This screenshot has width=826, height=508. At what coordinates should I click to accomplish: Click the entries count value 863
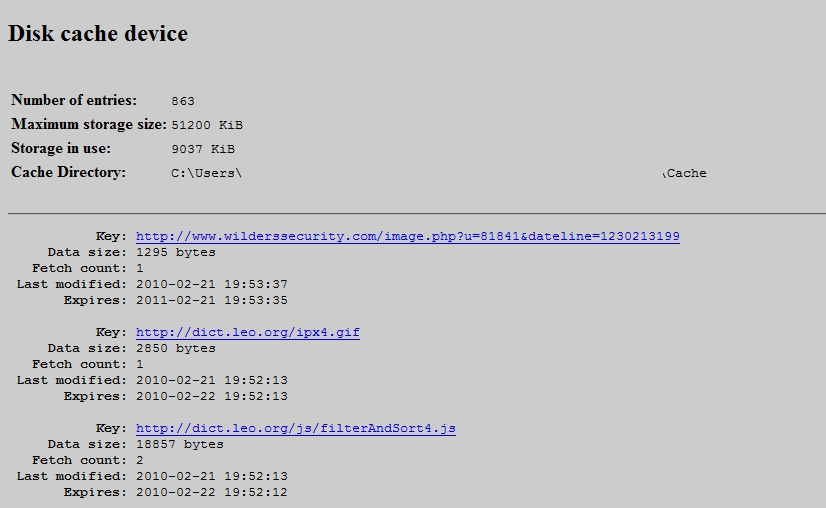tap(183, 101)
